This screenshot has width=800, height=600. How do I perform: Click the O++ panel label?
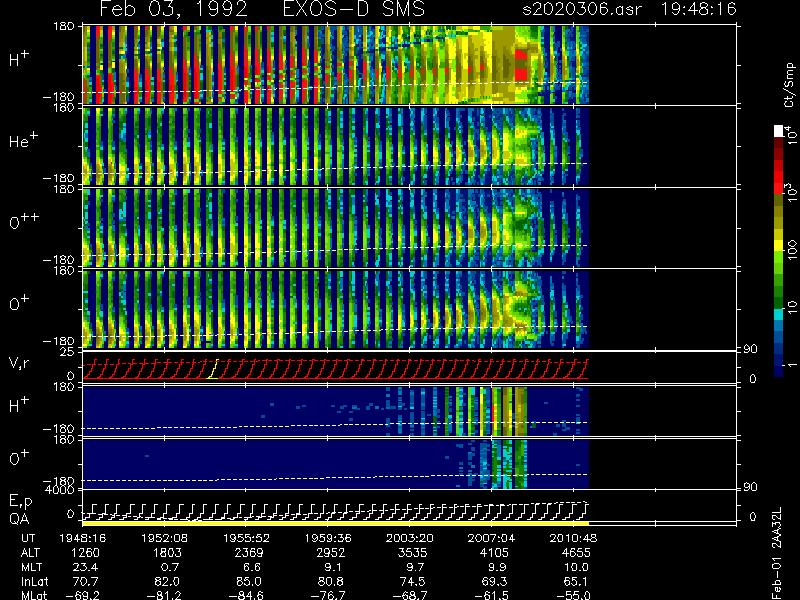(x=23, y=221)
